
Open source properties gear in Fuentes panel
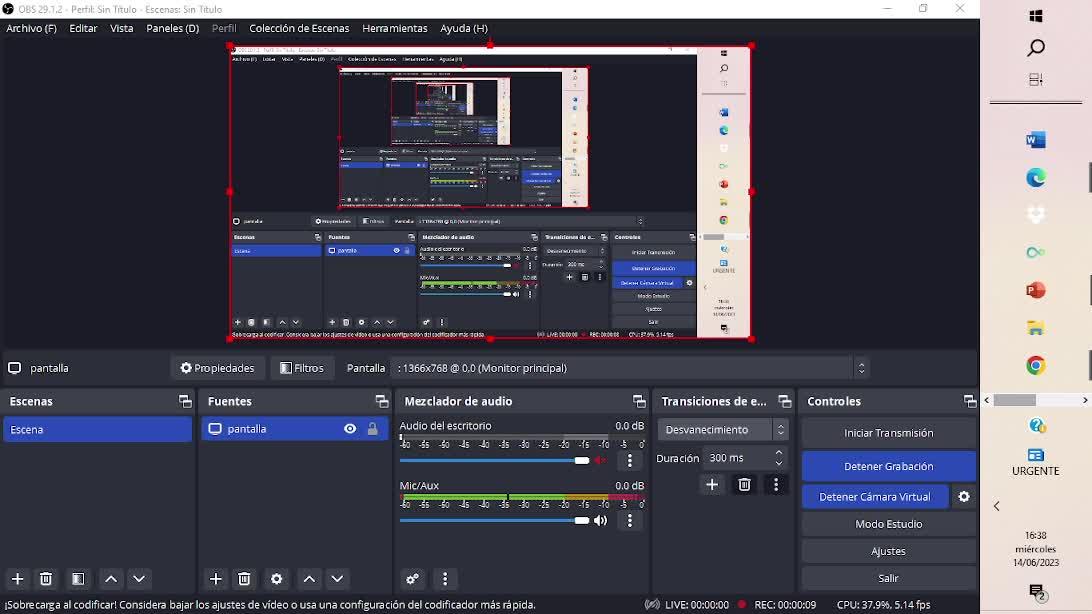tap(277, 579)
